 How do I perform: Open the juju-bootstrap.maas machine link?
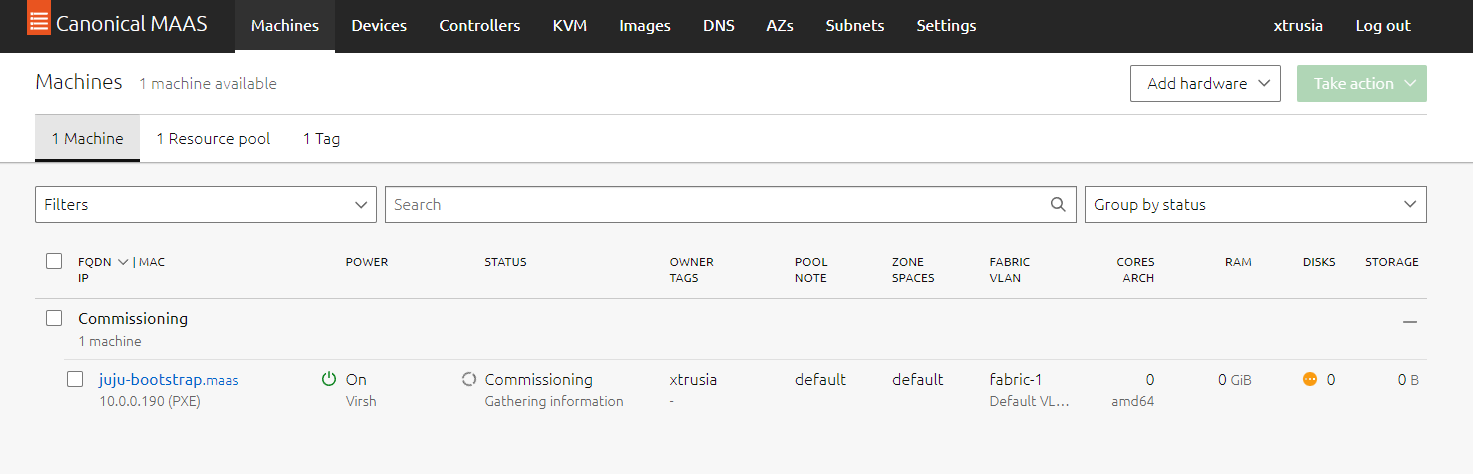point(168,380)
